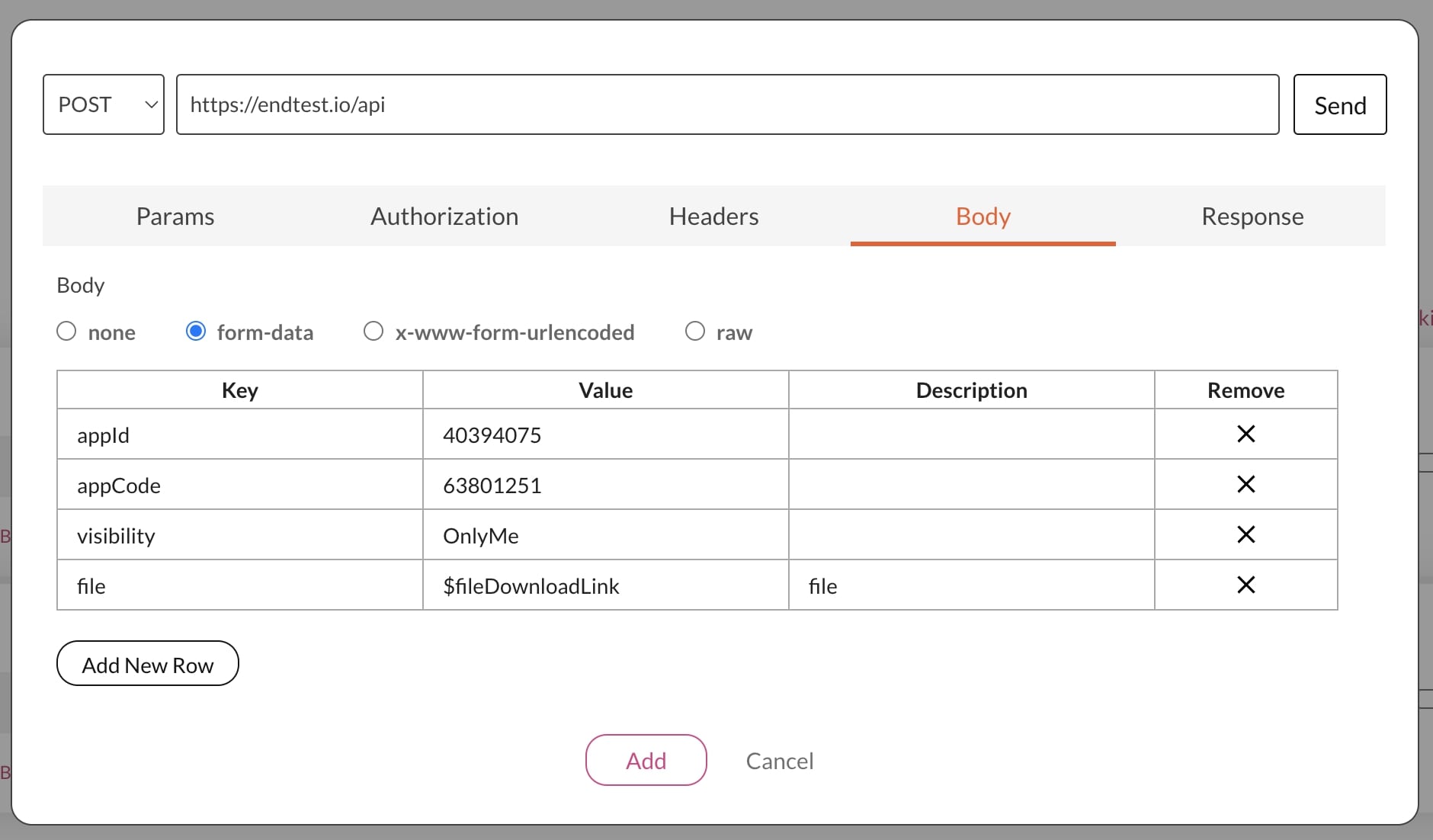Select raw body type
This screenshot has width=1433, height=840.
point(695,332)
